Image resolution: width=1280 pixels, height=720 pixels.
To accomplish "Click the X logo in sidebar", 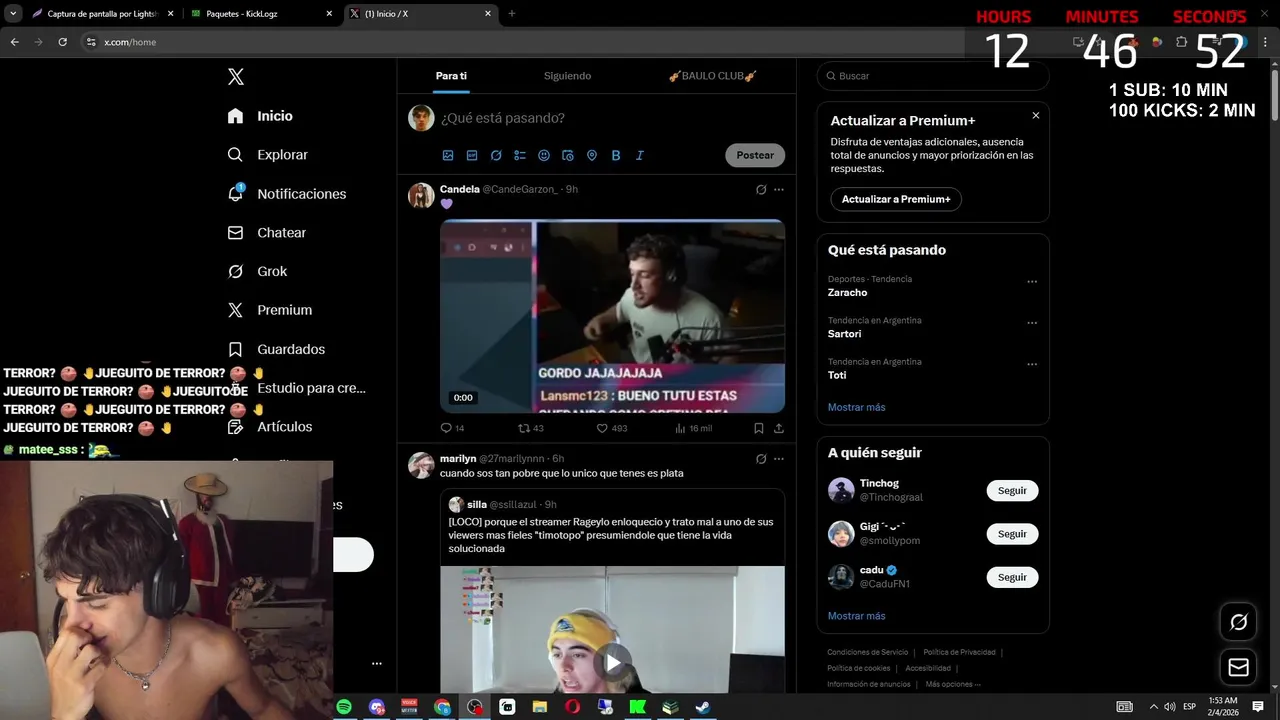I will click(x=235, y=77).
